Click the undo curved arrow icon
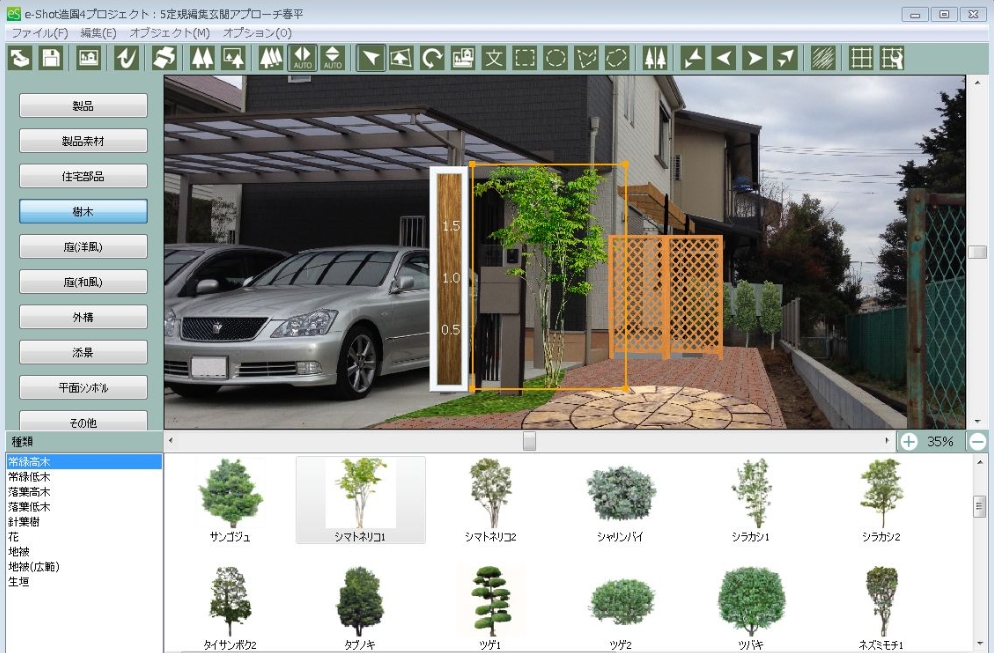Image resolution: width=994 pixels, height=653 pixels. (127, 58)
